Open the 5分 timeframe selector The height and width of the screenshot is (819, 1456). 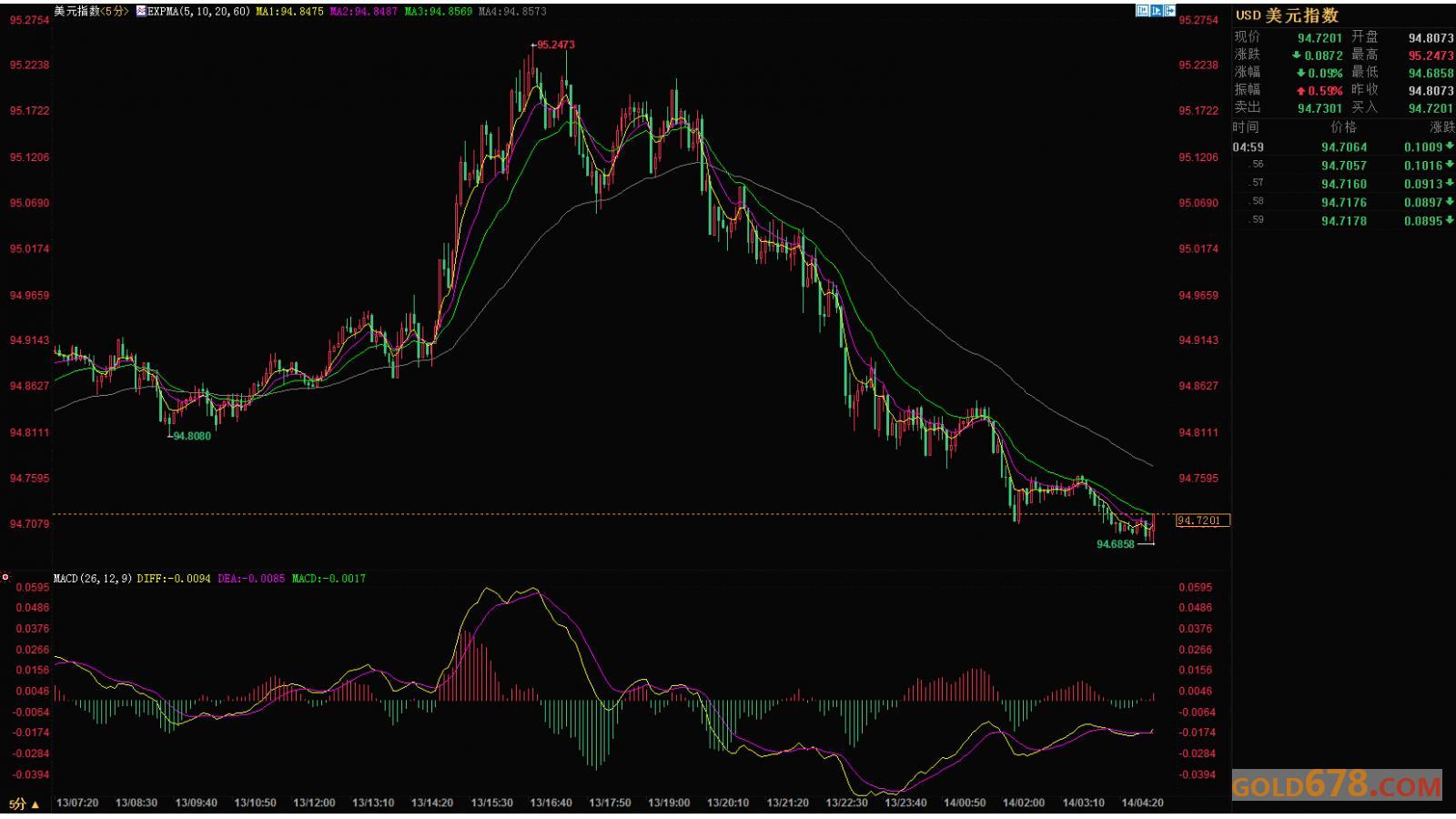[25, 804]
